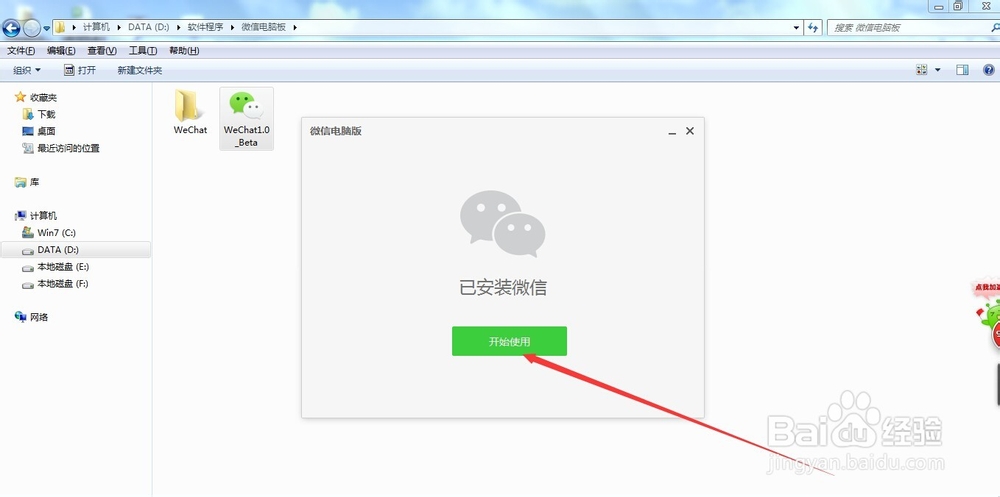Go forward with the Explorer forward arrow
Screen dimensions: 1000x497
click(31, 28)
